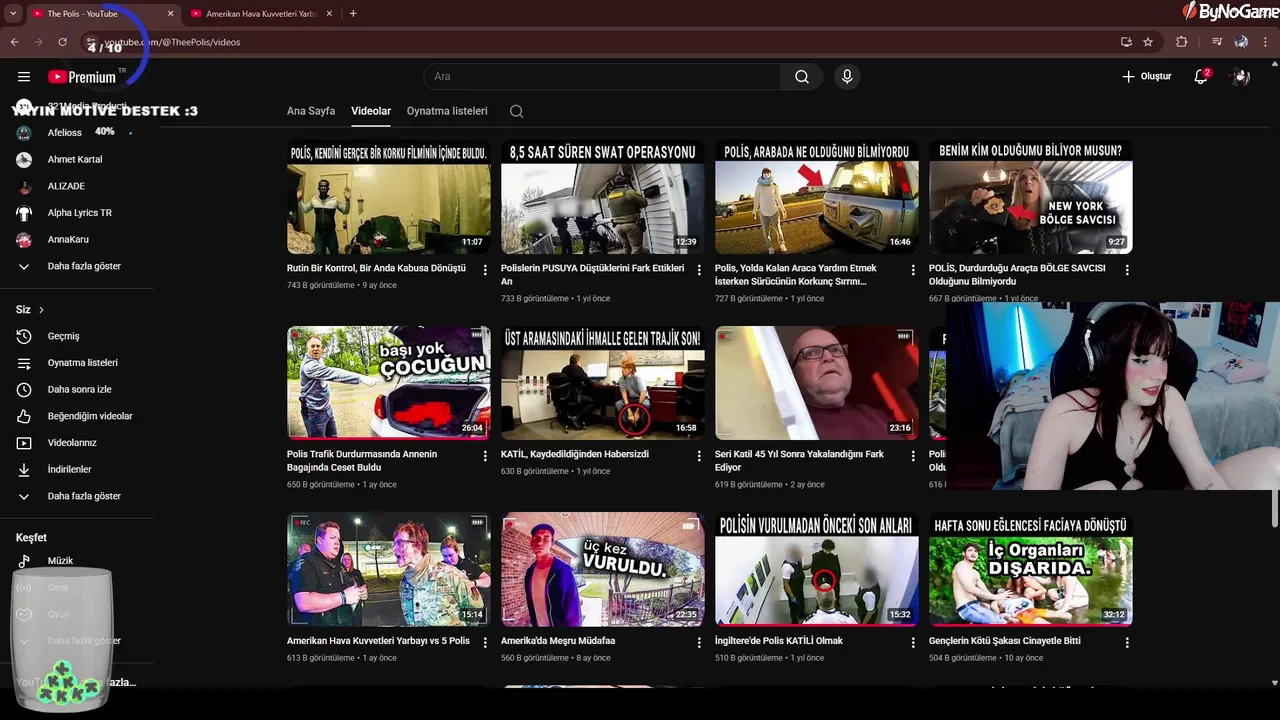
Task: Click the 'Oluştur' create button
Action: 1146,76
